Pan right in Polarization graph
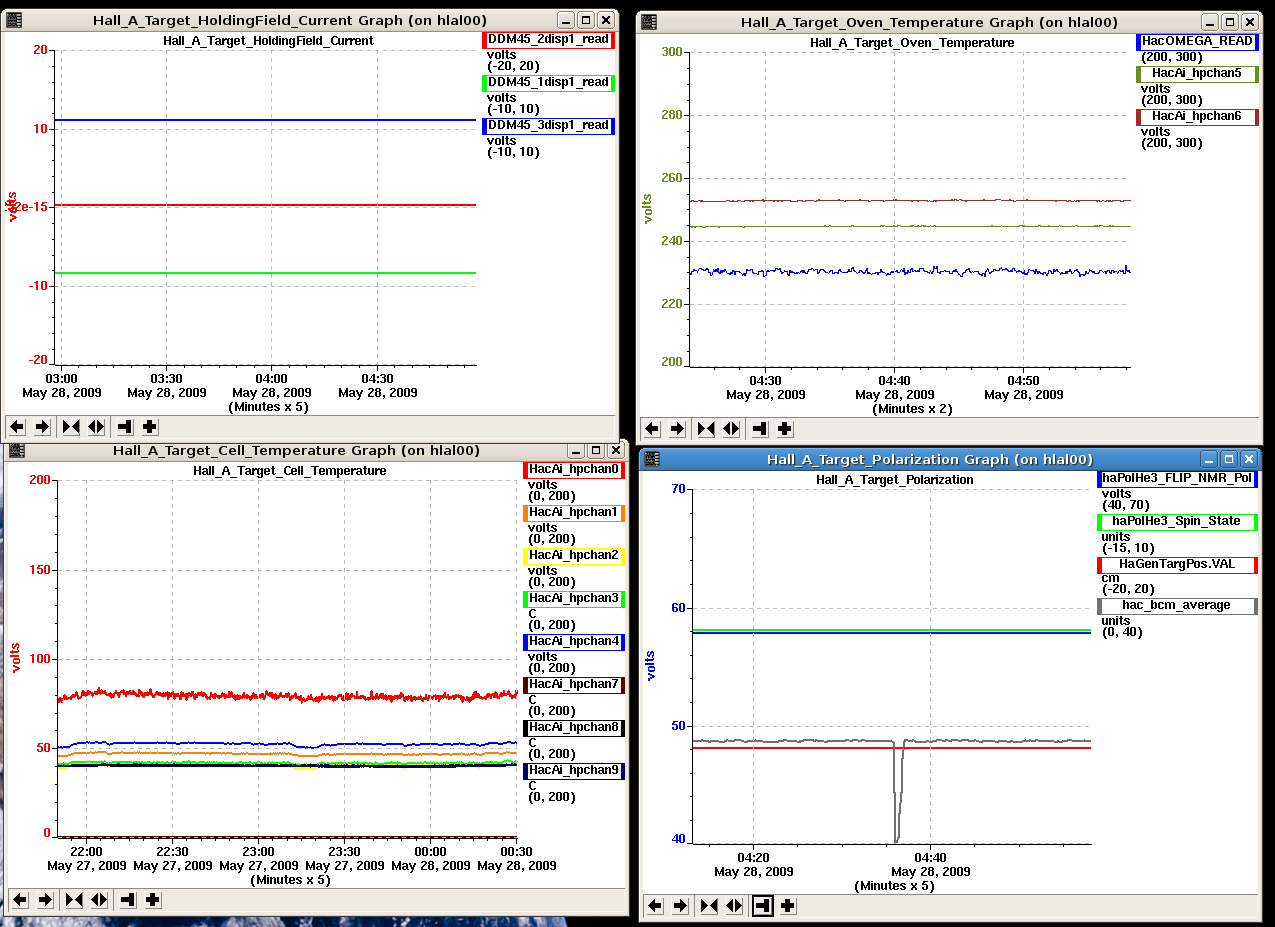Screen dimensions: 1275x927 [681, 906]
